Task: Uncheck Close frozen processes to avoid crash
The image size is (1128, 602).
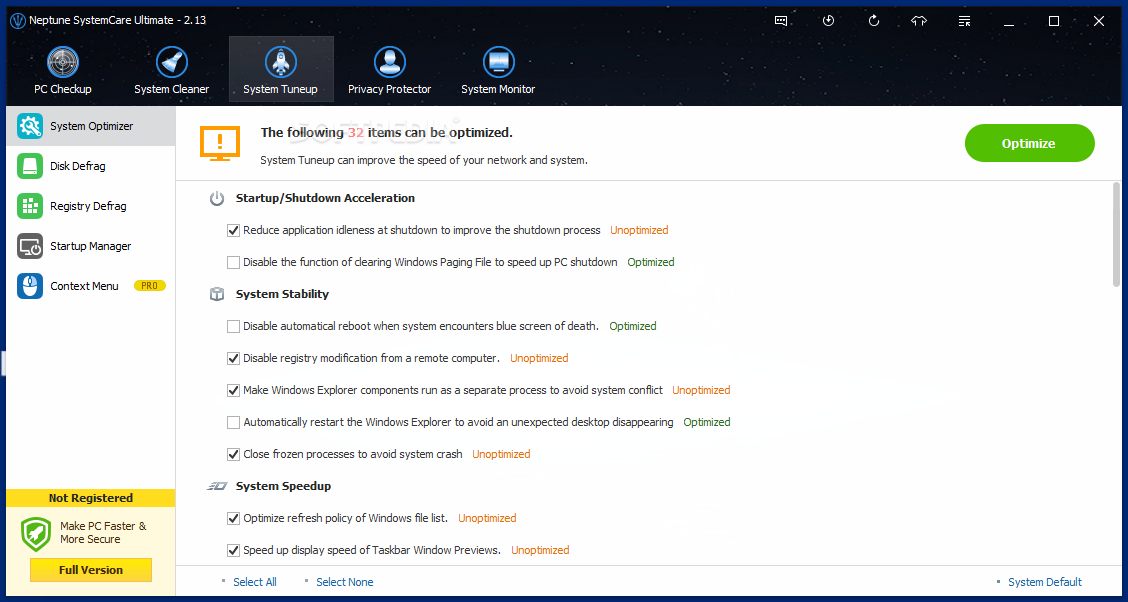Action: pyautogui.click(x=233, y=454)
